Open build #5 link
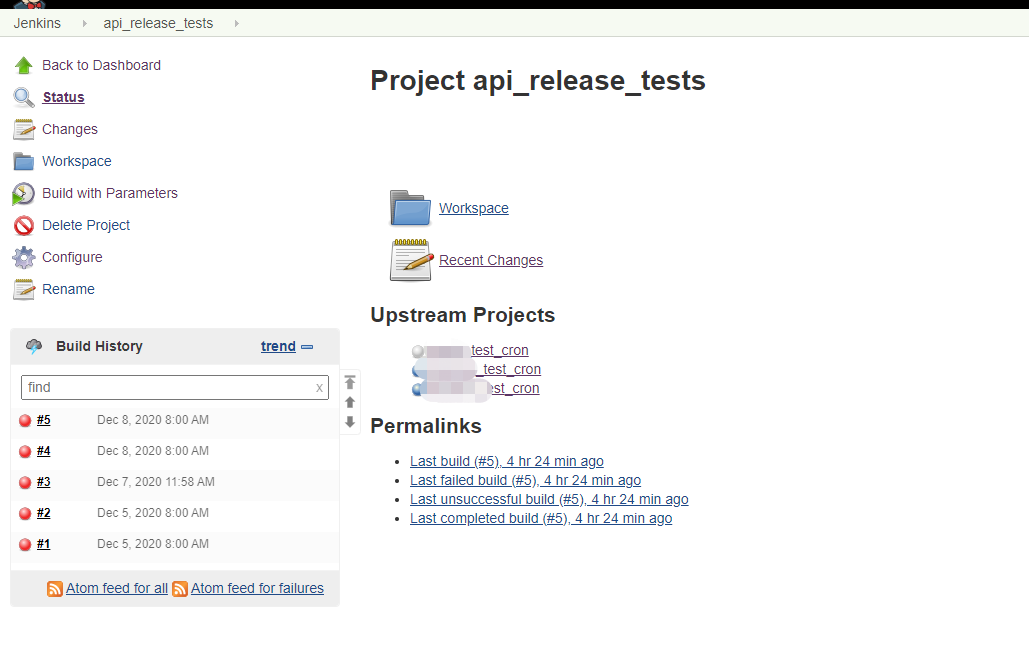Screen dimensions: 1029x659 pyautogui.click(x=43, y=420)
